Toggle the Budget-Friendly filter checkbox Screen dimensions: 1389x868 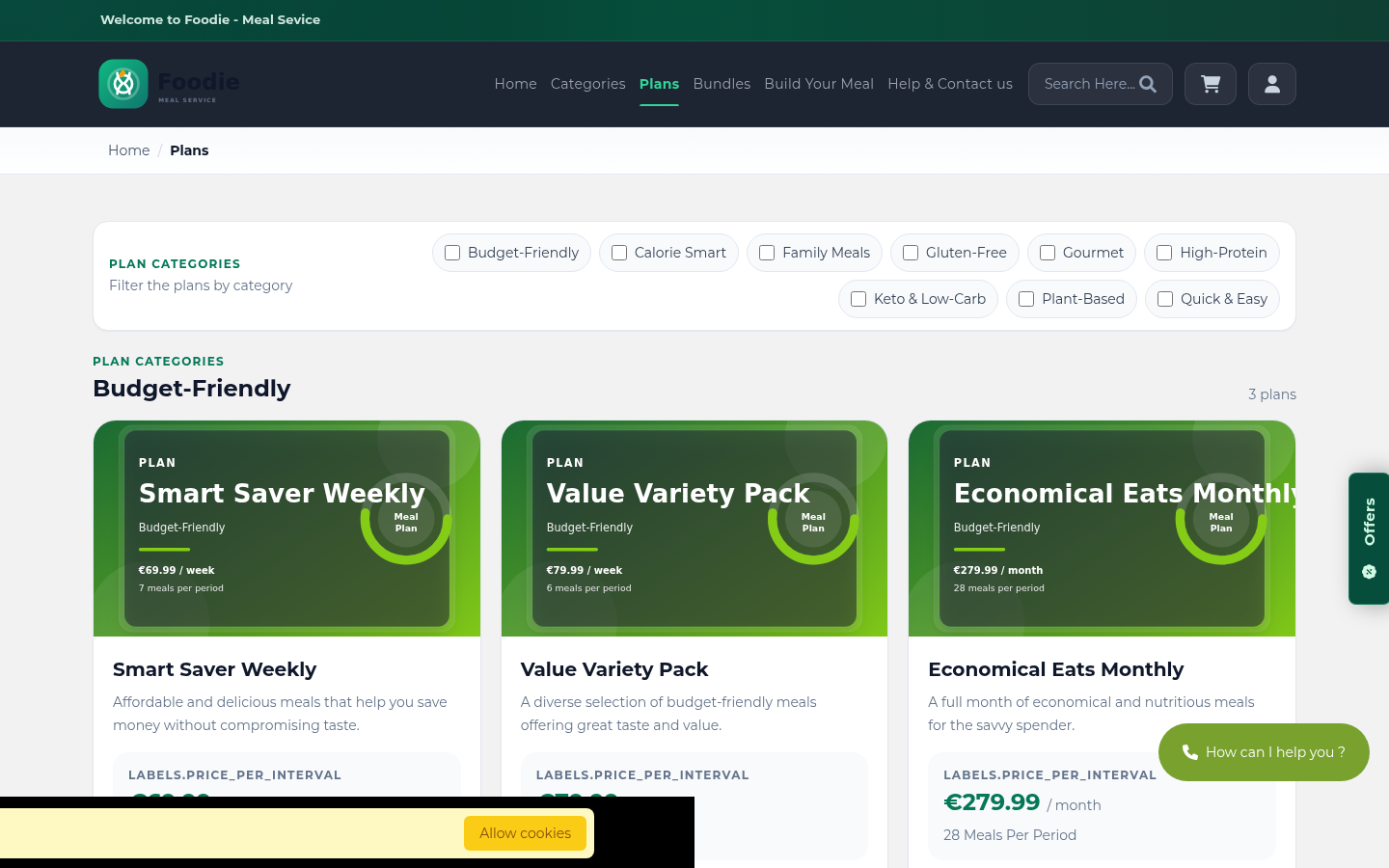point(452,253)
